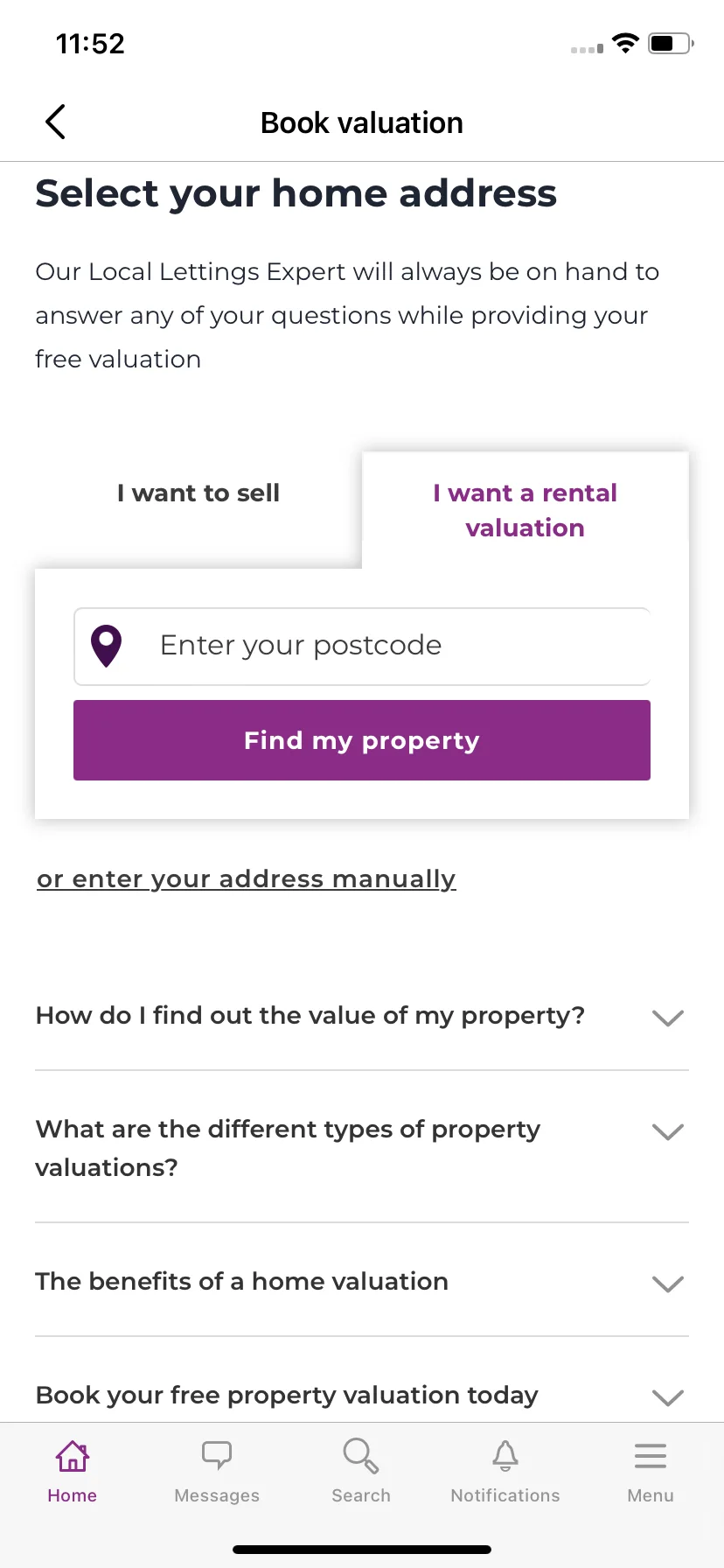Expand 'What are the different types' chevron
This screenshot has height=1568, width=724.
click(x=668, y=1131)
